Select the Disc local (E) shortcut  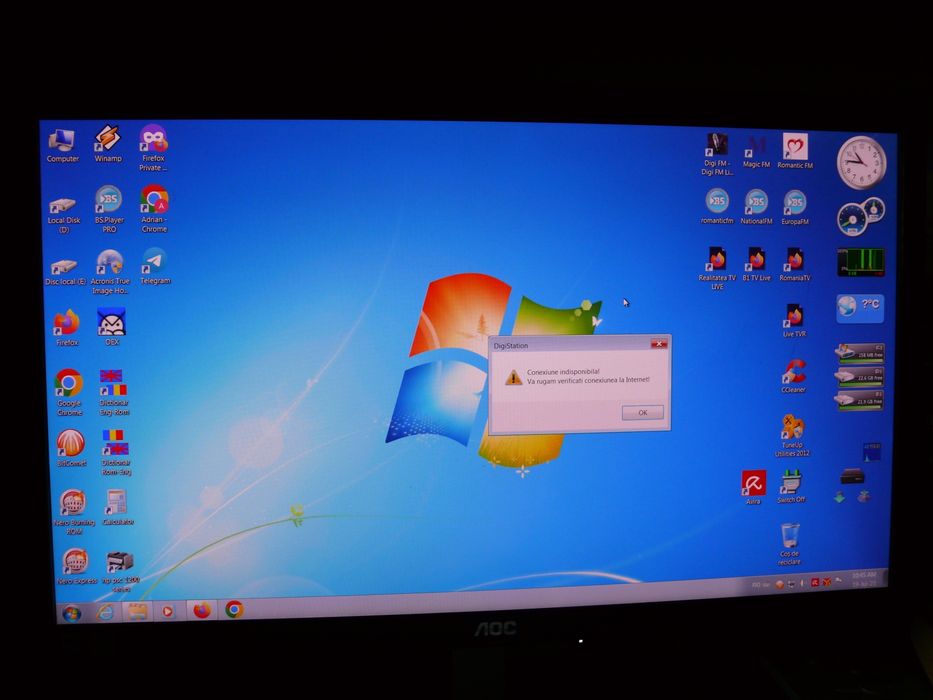pos(65,271)
